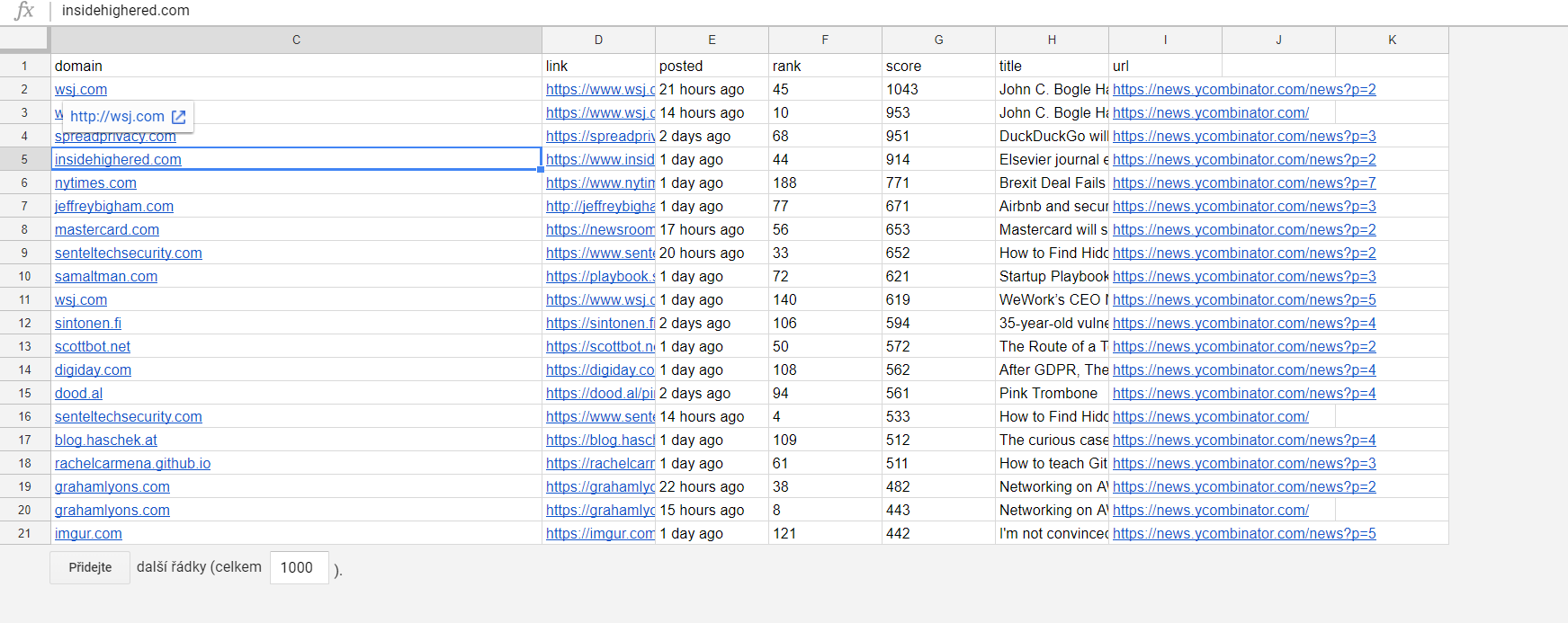
Task: Select column E header
Action: tap(712, 40)
